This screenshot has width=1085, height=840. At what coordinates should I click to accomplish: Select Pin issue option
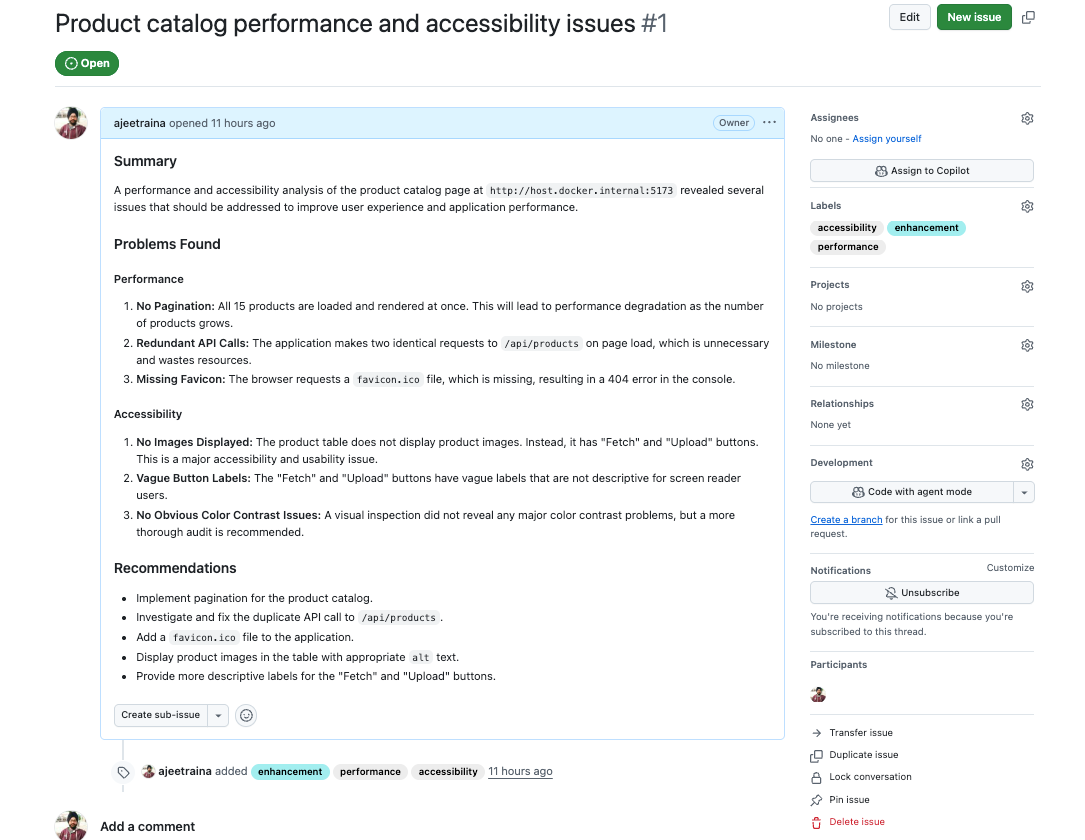(849, 800)
